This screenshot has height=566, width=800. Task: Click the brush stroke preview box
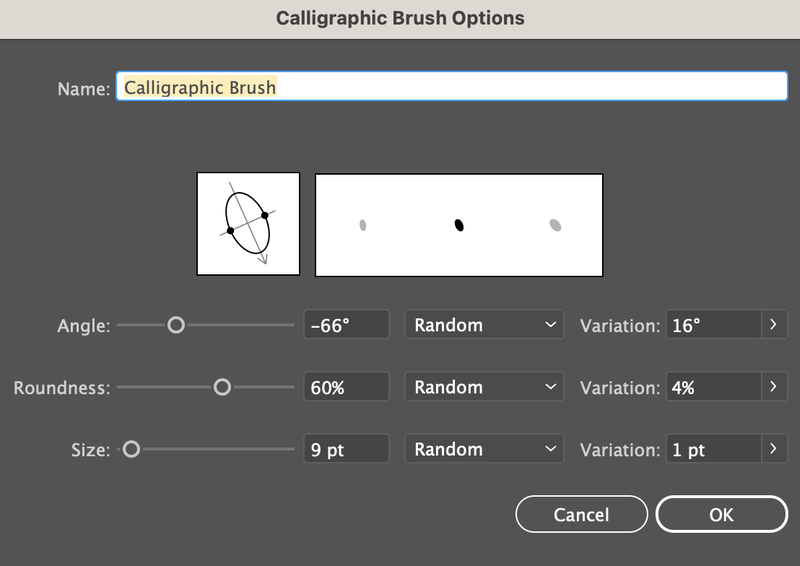(459, 225)
